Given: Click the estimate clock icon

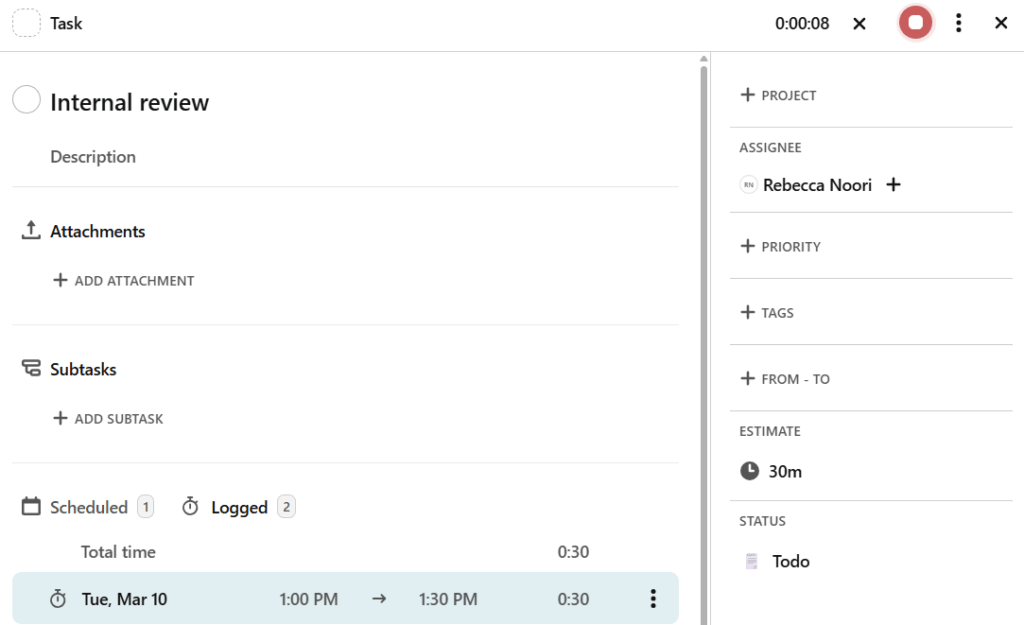Looking at the screenshot, I should click(750, 471).
